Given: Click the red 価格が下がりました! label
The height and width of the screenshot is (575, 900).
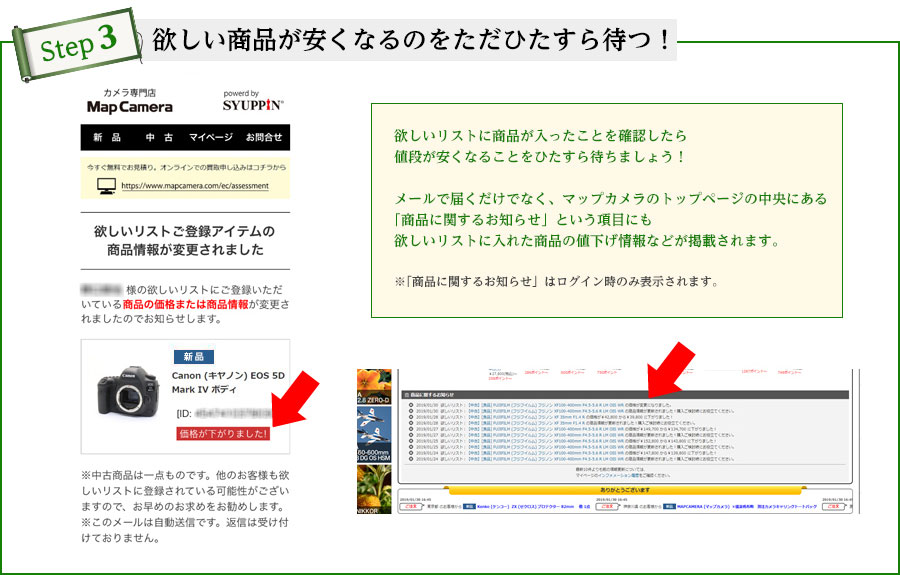Looking at the screenshot, I should [x=223, y=433].
